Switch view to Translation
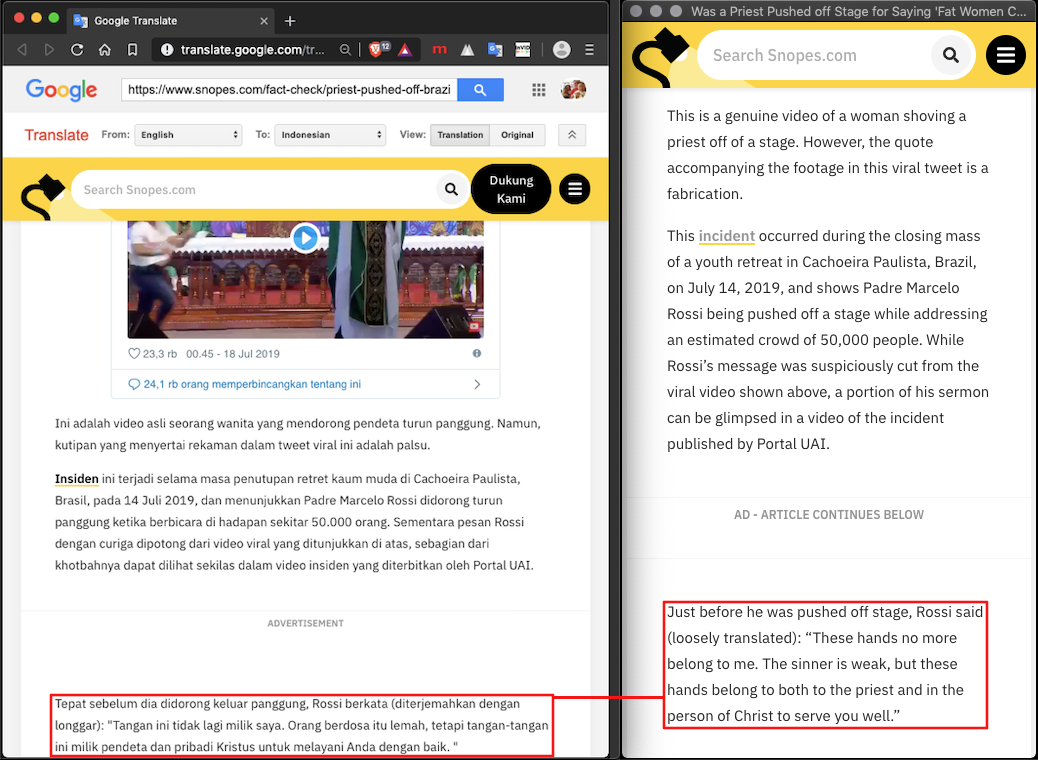Viewport: 1038px width, 760px height. tap(460, 135)
